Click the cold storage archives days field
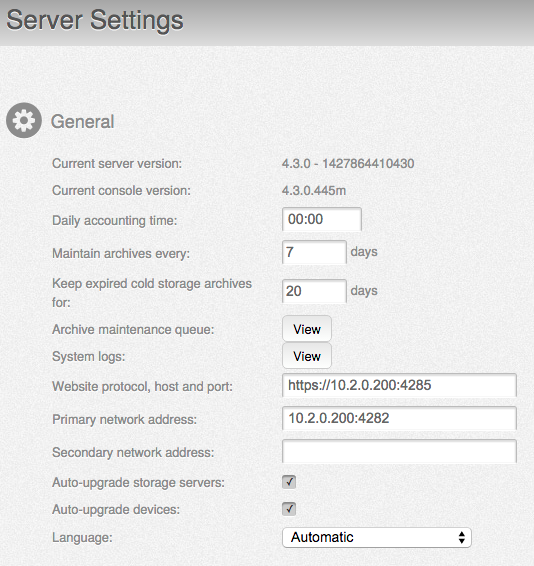The height and width of the screenshot is (566, 534). 314,291
